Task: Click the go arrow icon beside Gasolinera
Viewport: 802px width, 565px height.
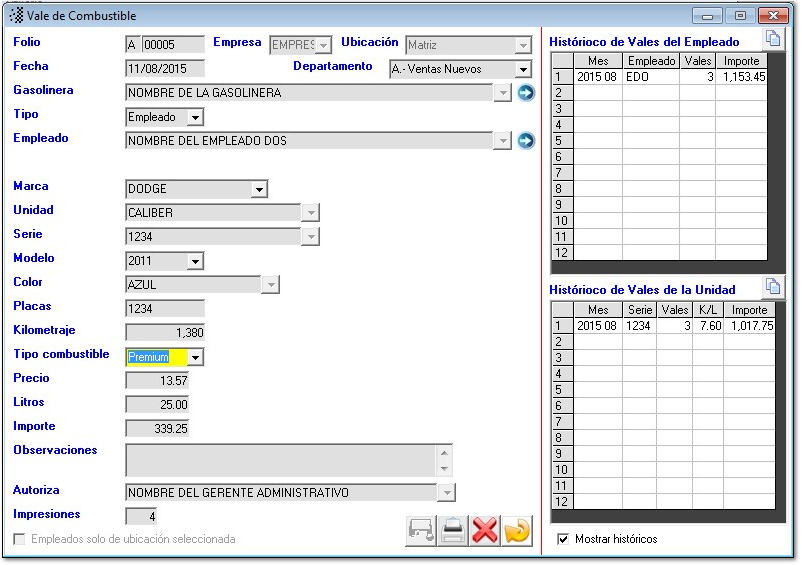Action: pos(525,93)
